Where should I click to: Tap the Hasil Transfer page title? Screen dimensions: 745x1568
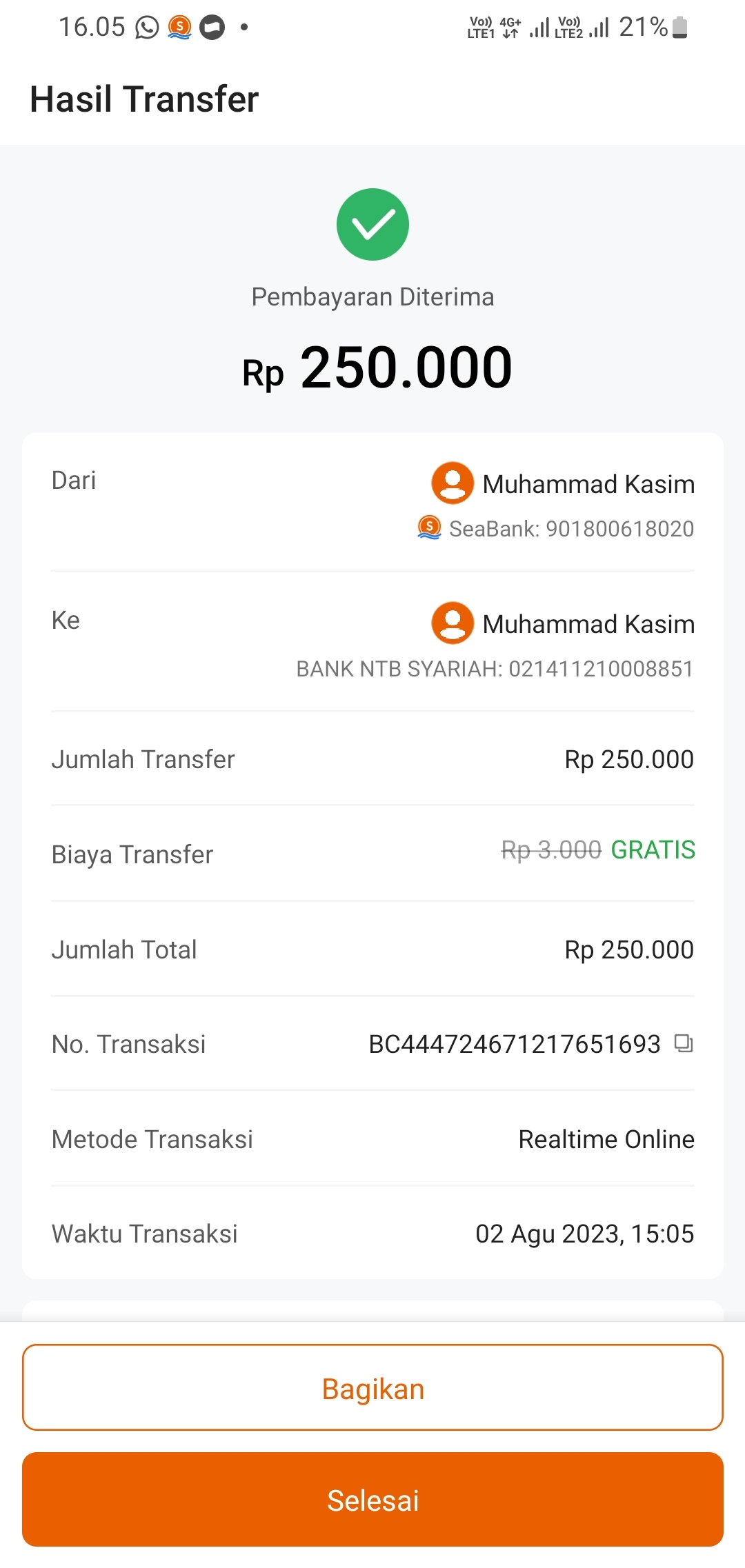tap(144, 99)
